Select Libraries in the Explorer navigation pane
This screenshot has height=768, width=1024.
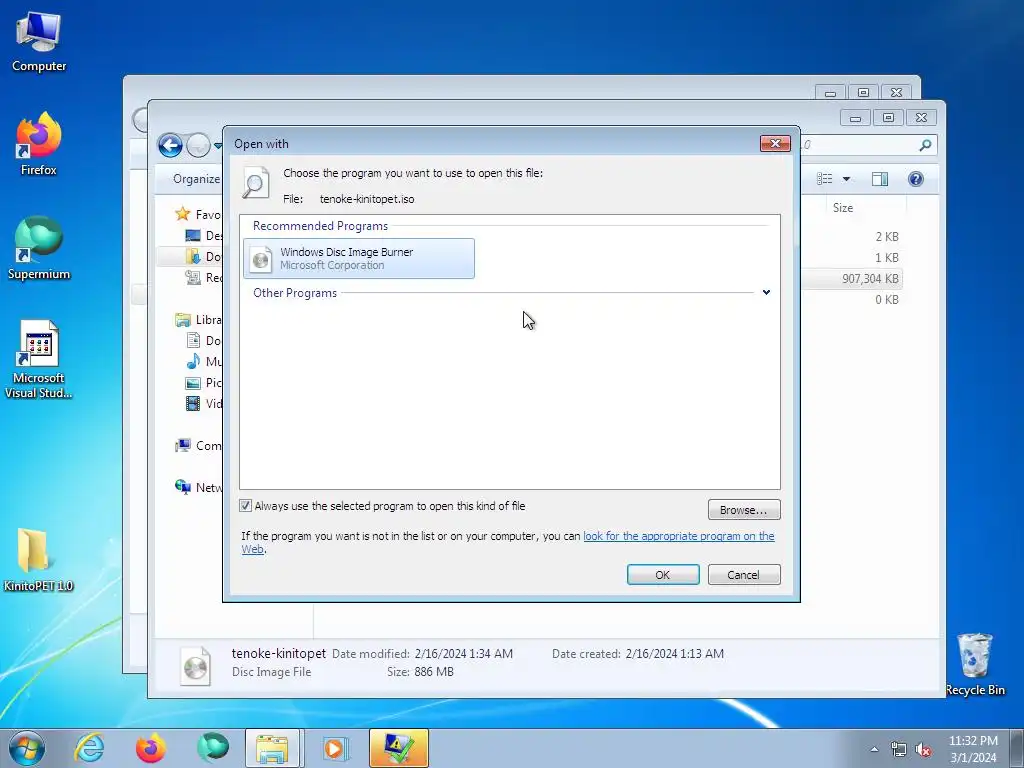[199, 319]
